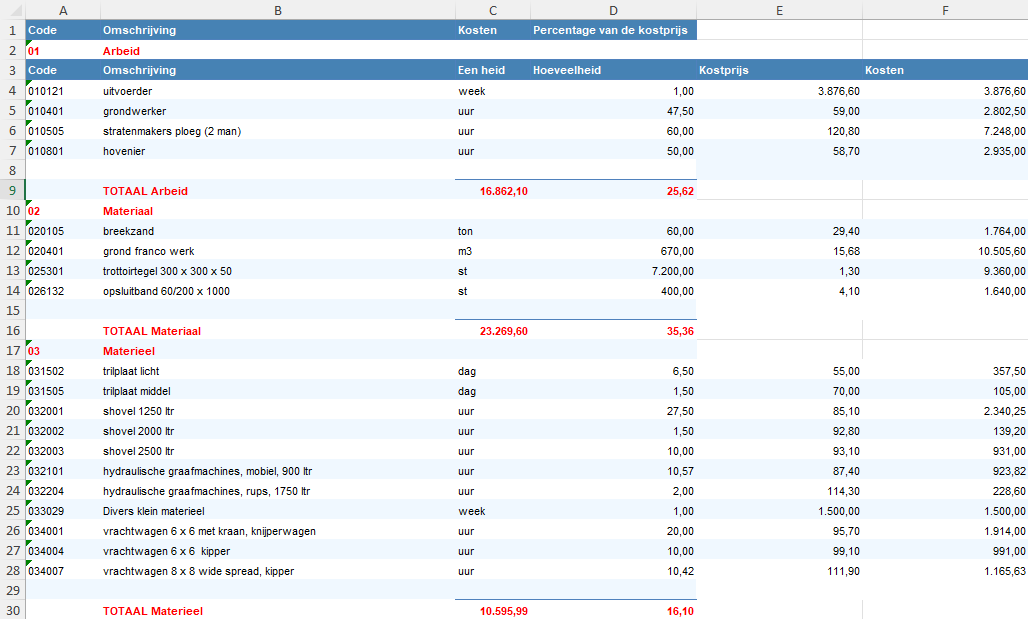Click the select-all corner of the sheet
The width and height of the screenshot is (1028, 619).
pos(12,10)
